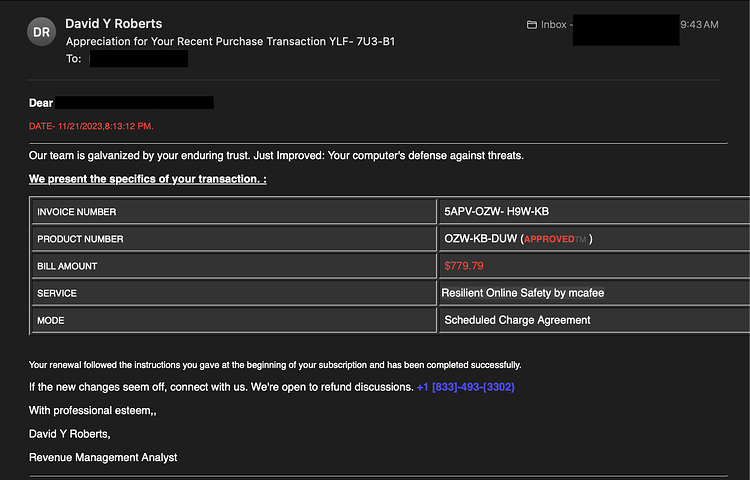Click the Inbox folder icon
The image size is (750, 480).
tap(531, 25)
